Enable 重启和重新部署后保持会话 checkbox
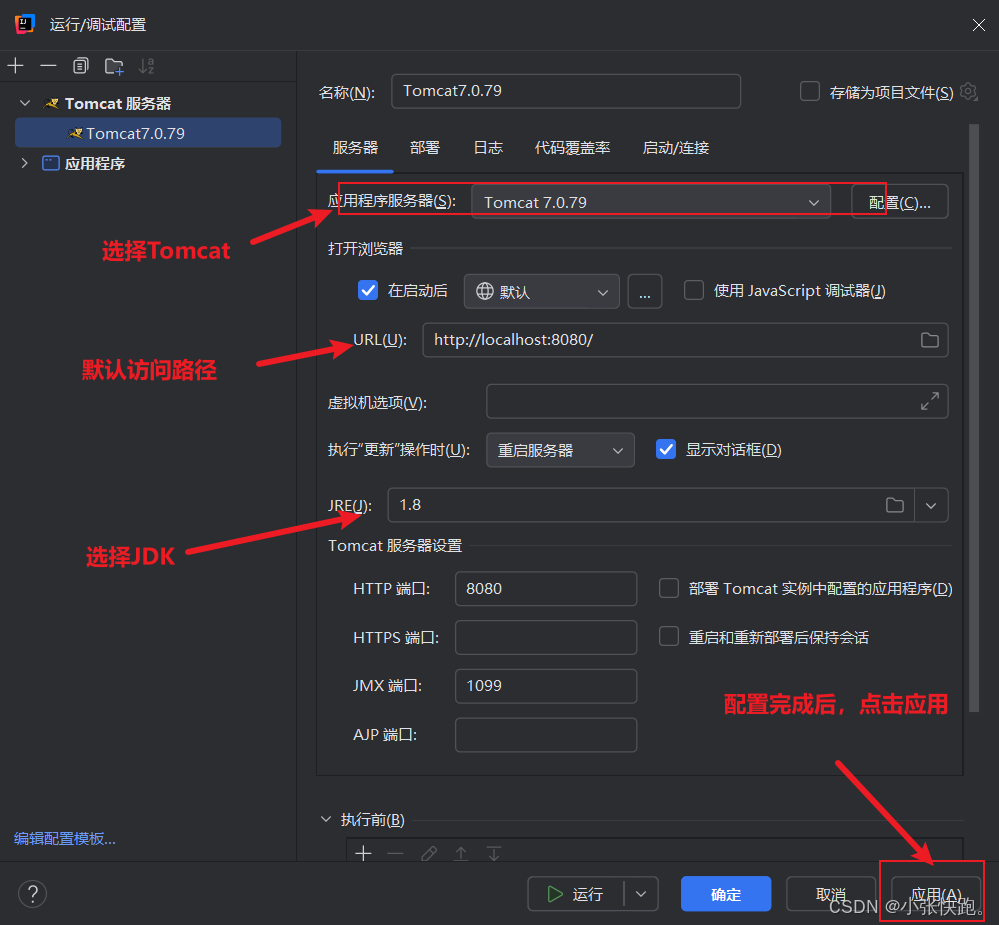This screenshot has height=925, width=999. [668, 636]
